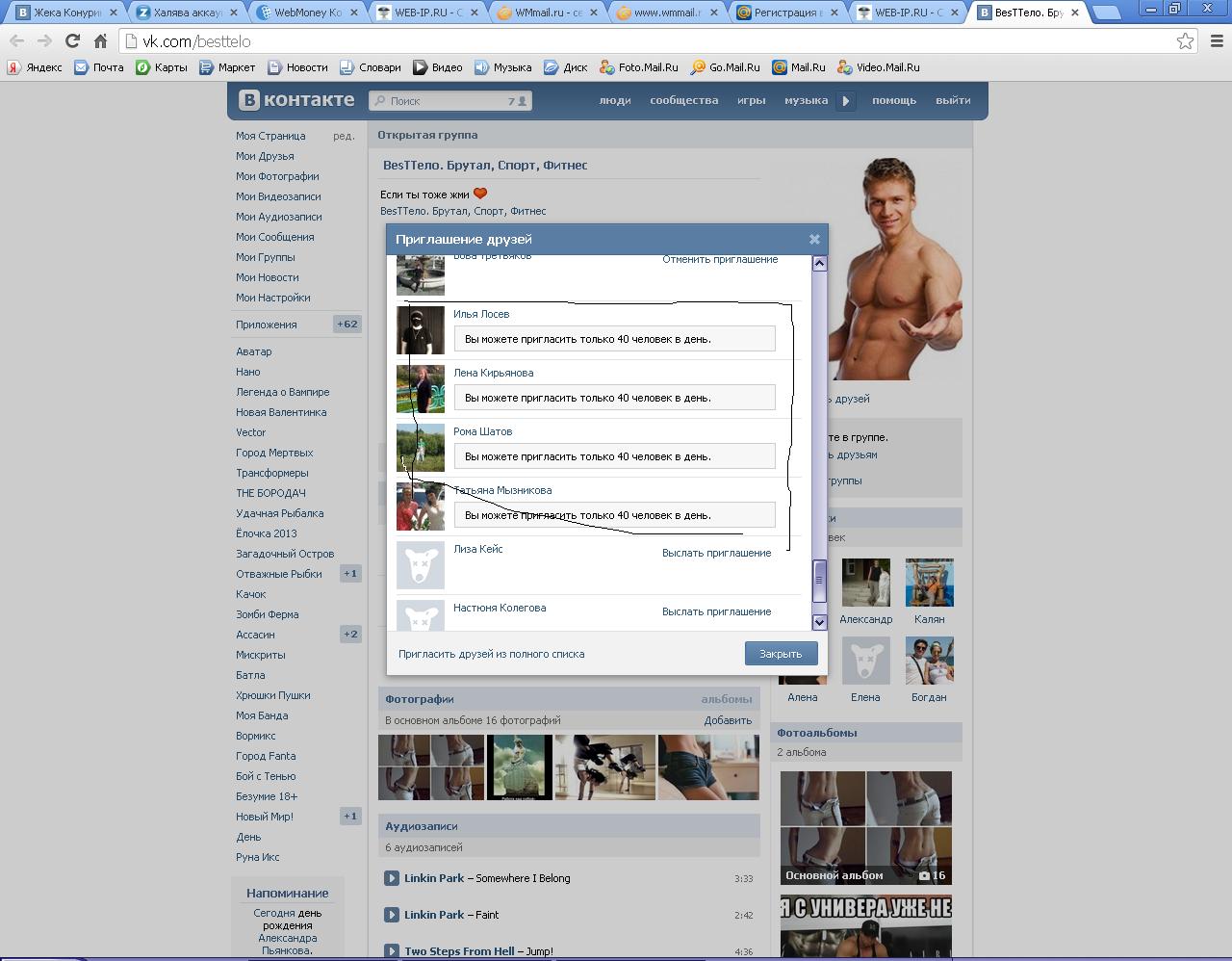Open the Музыка bookmark
Image resolution: width=1232 pixels, height=961 pixels.
[x=502, y=67]
